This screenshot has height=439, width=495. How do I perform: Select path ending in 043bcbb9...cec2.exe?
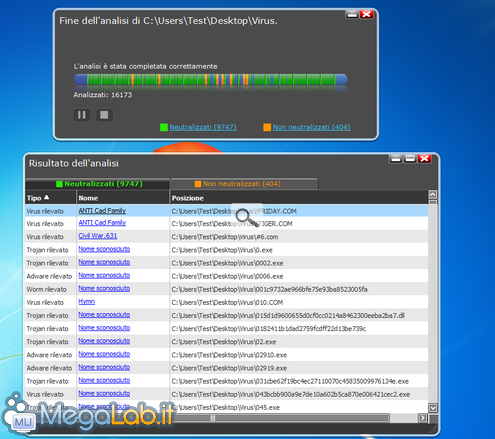click(x=291, y=394)
